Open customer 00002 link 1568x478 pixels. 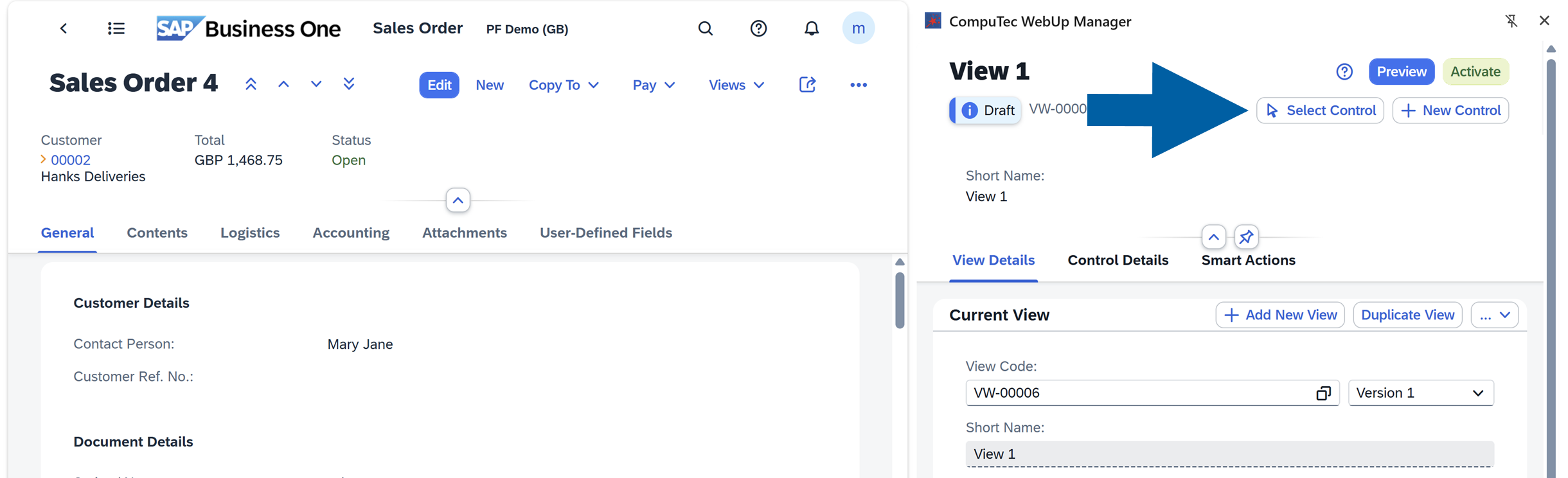pyautogui.click(x=71, y=160)
